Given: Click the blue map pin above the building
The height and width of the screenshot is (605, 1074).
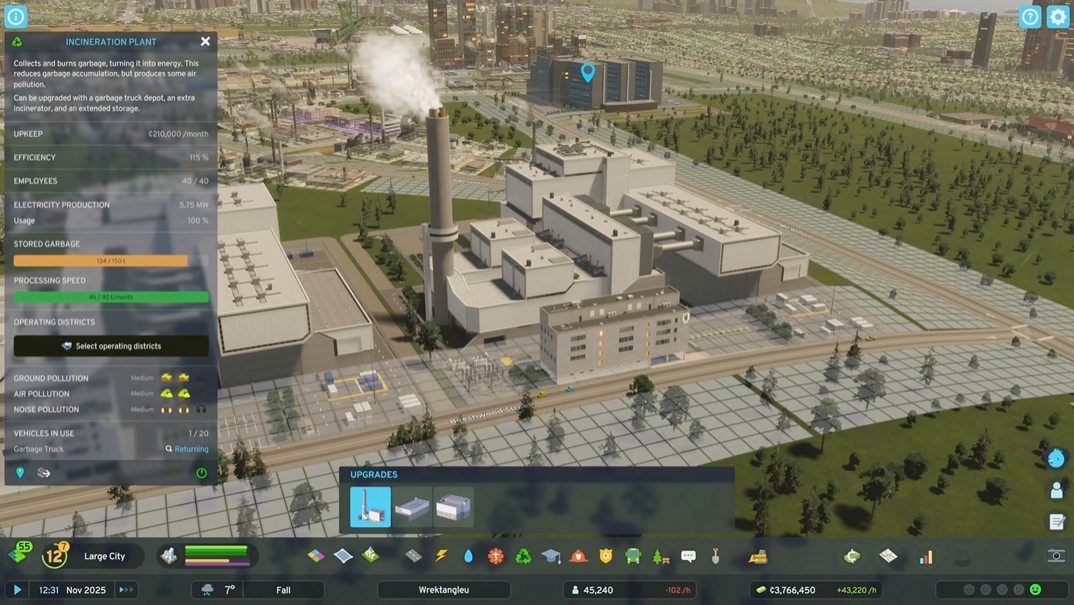Looking at the screenshot, I should click(588, 72).
